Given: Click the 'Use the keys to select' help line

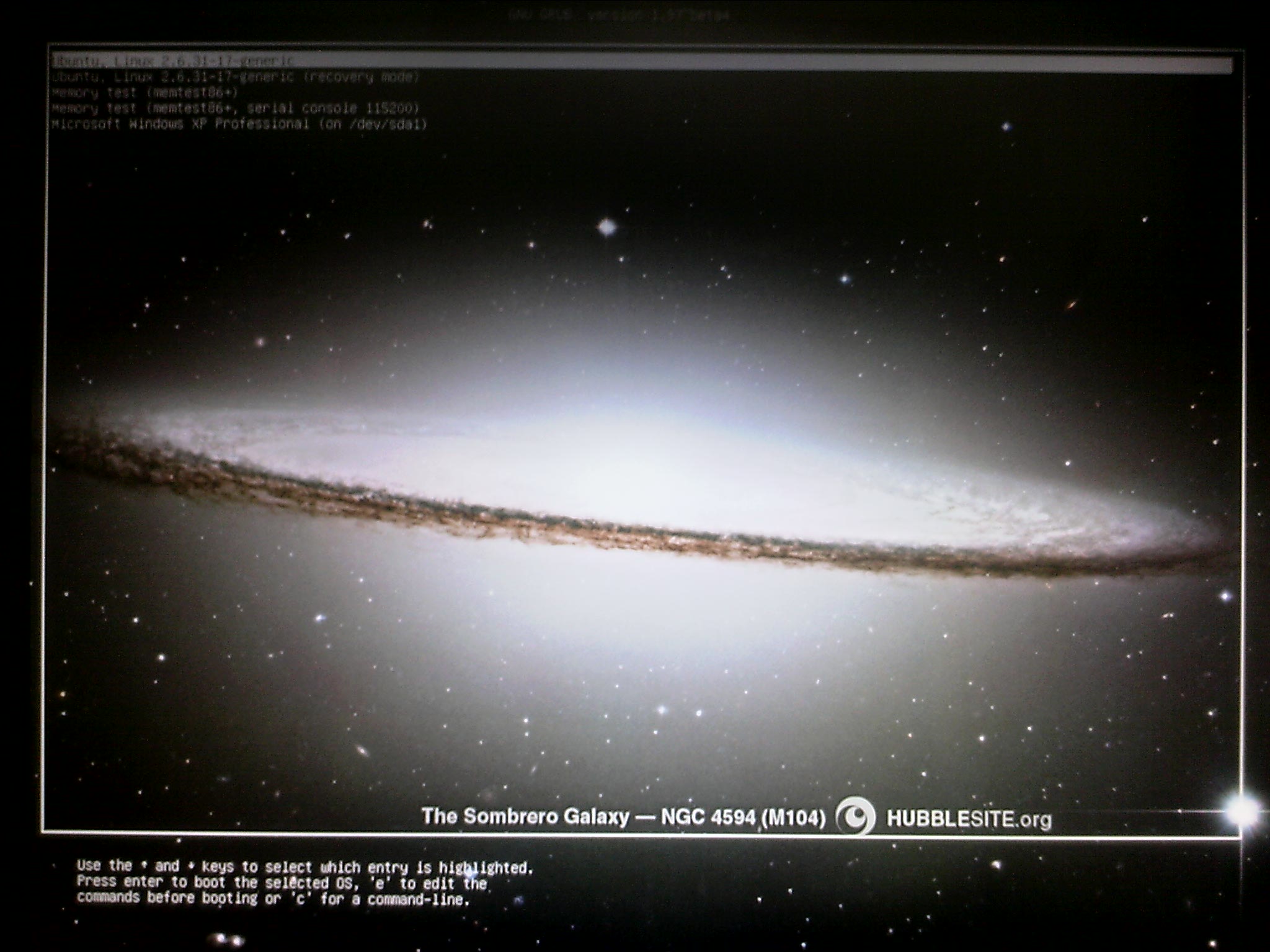Looking at the screenshot, I should point(305,866).
